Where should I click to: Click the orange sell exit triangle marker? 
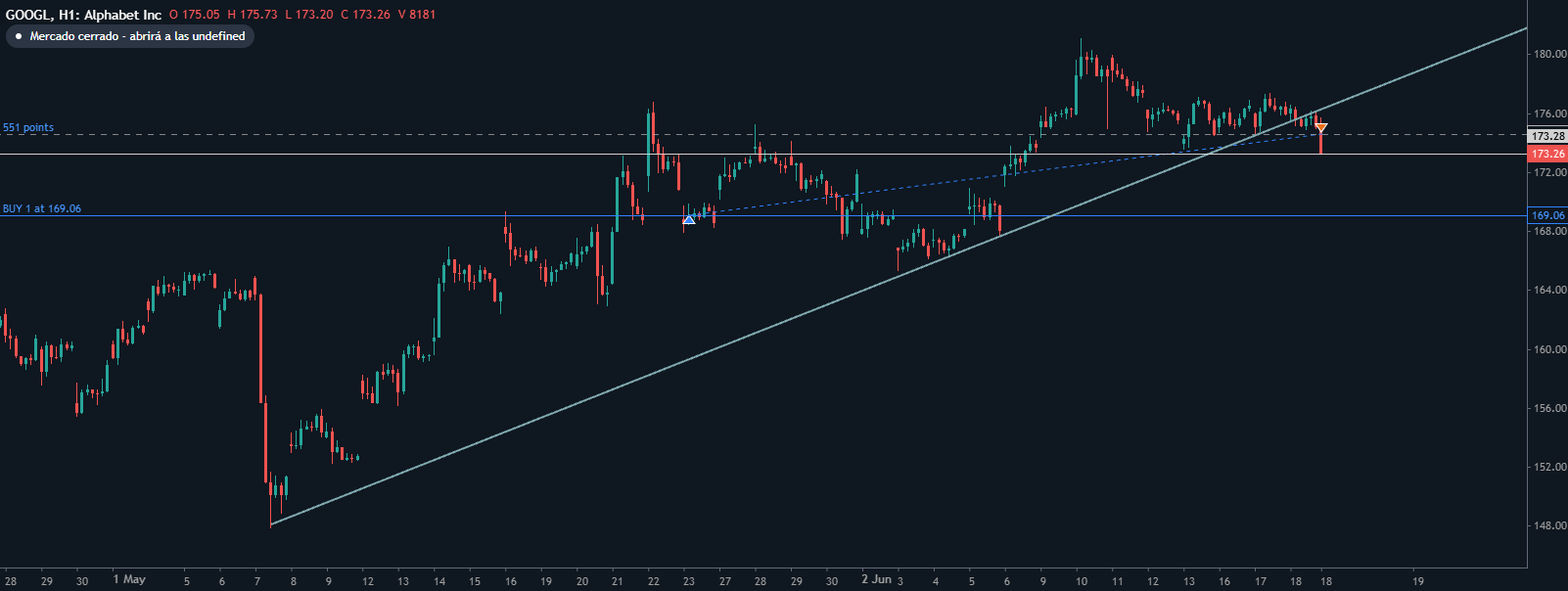click(x=1320, y=128)
